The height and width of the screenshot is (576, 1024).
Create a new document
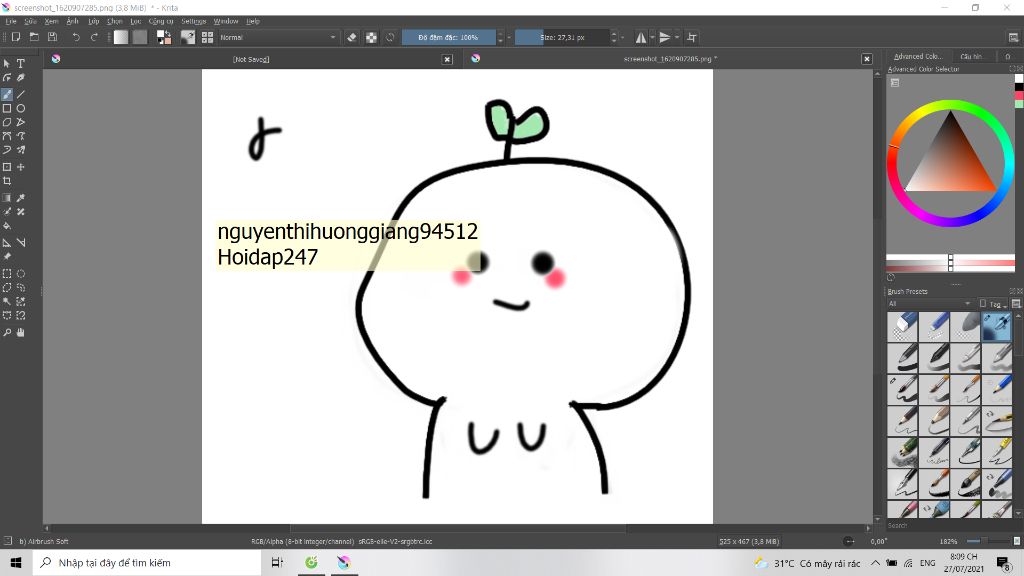(16, 37)
